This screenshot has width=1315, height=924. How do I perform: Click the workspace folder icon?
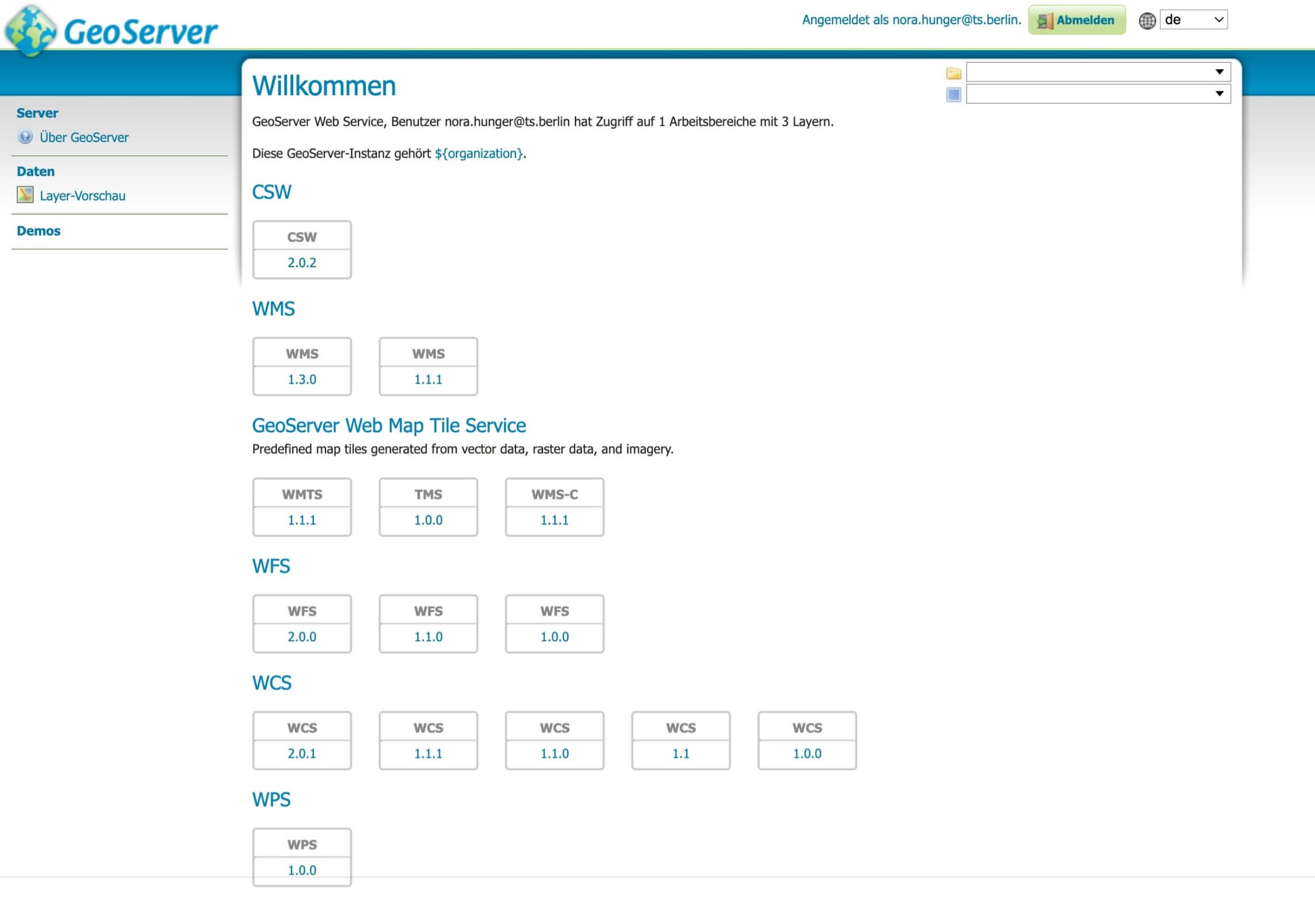click(953, 73)
